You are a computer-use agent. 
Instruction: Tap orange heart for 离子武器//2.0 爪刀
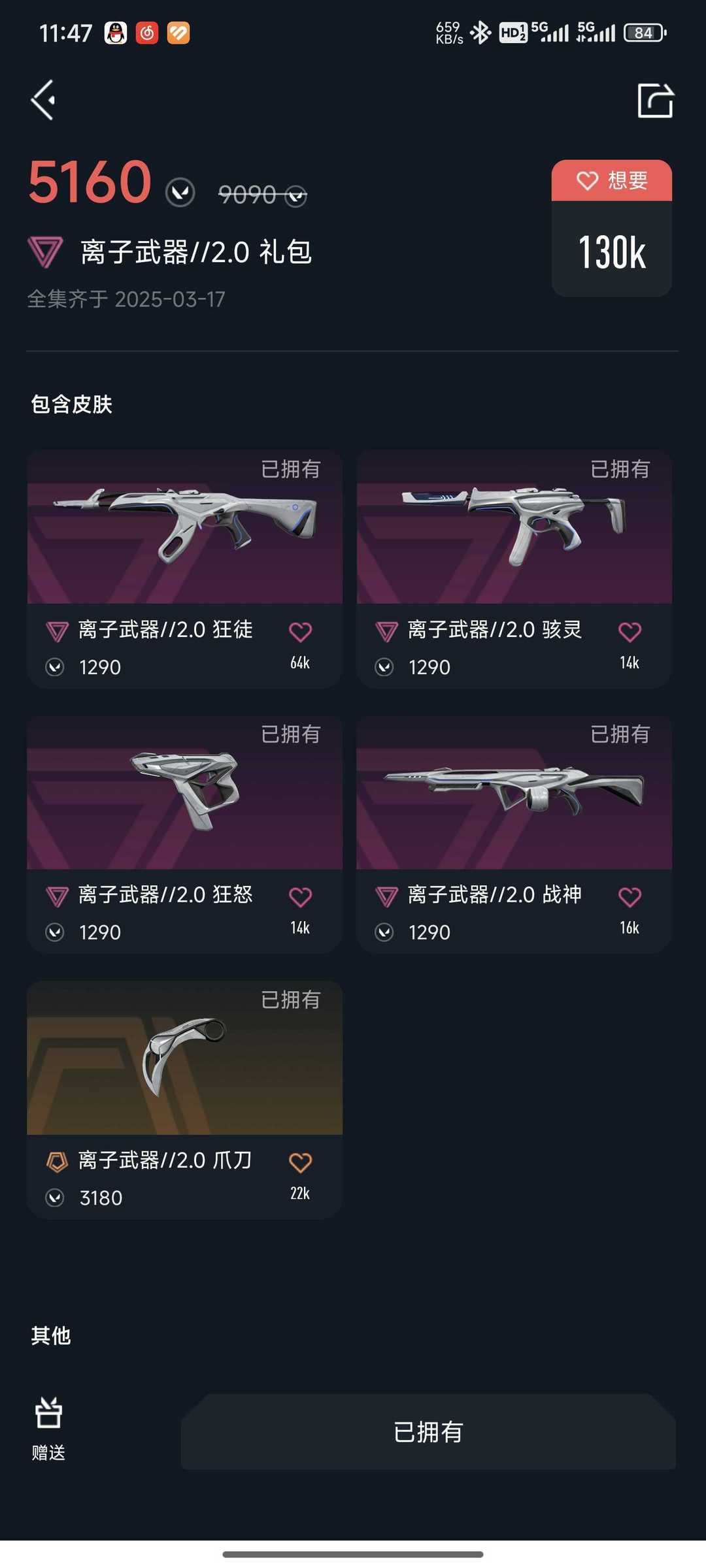[x=300, y=1162]
